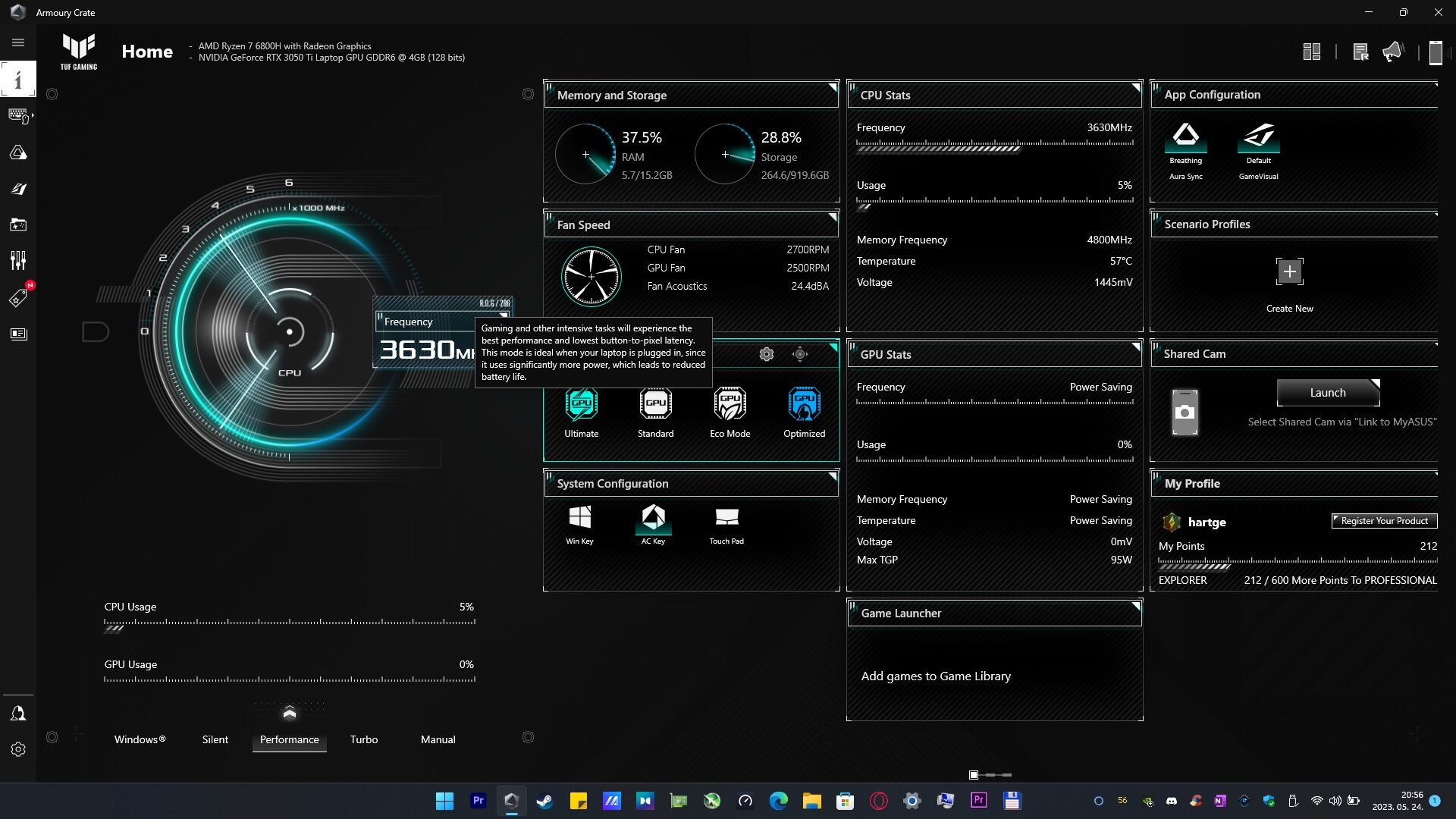Select Eco Mode GPU option
Image resolution: width=1456 pixels, height=819 pixels.
(x=730, y=413)
